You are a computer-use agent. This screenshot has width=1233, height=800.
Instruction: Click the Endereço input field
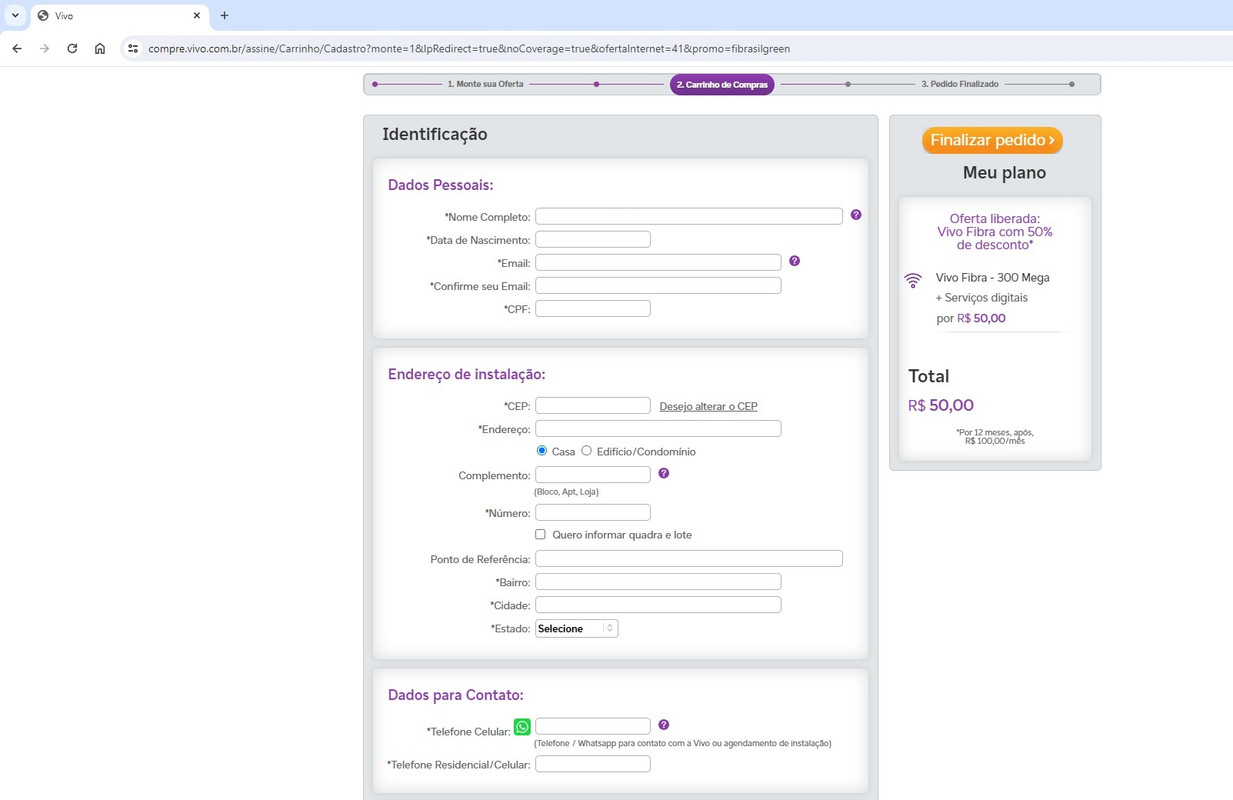point(658,428)
